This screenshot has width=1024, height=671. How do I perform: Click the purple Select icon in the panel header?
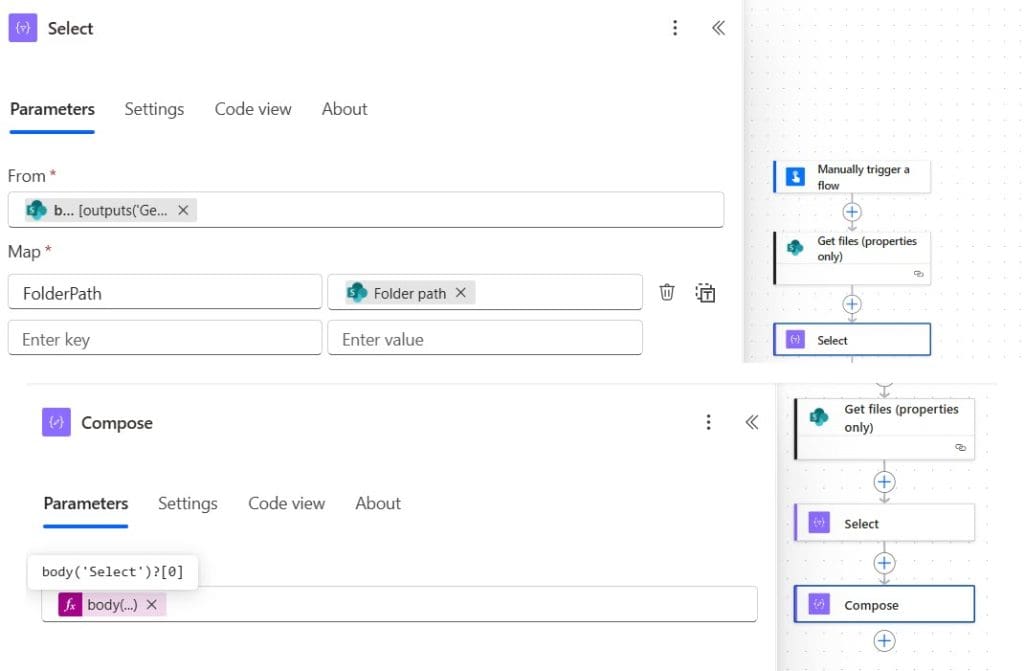[23, 27]
